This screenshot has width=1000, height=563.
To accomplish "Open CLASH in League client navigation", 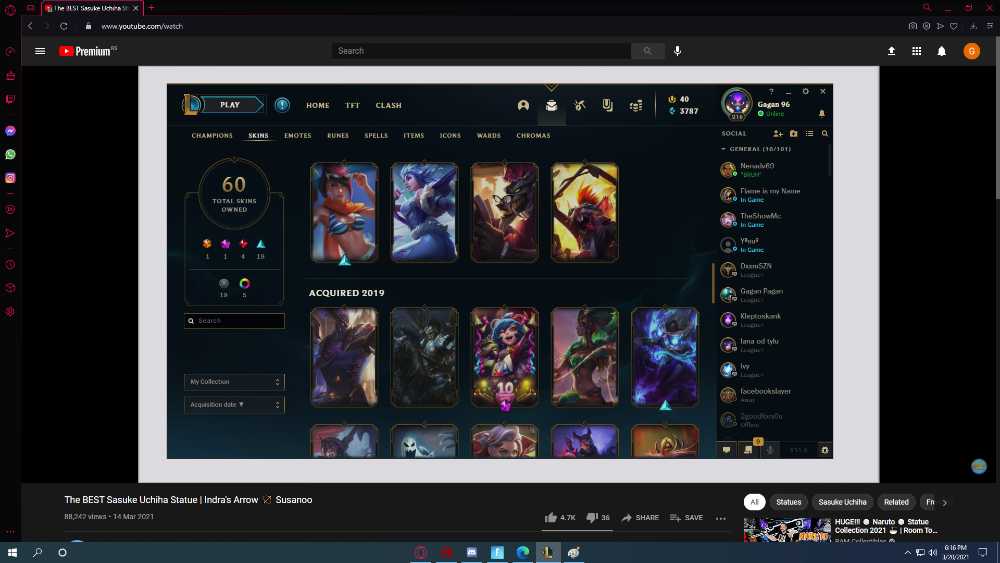I will click(388, 105).
